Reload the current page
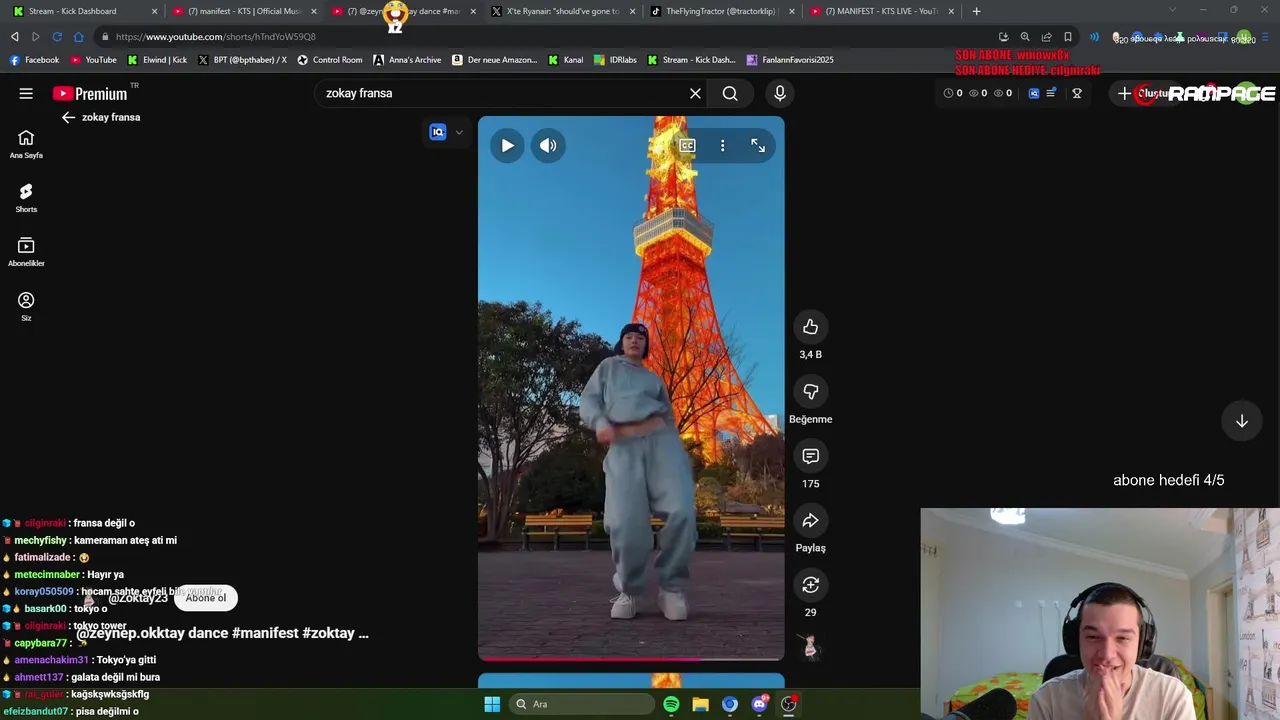 (57, 37)
